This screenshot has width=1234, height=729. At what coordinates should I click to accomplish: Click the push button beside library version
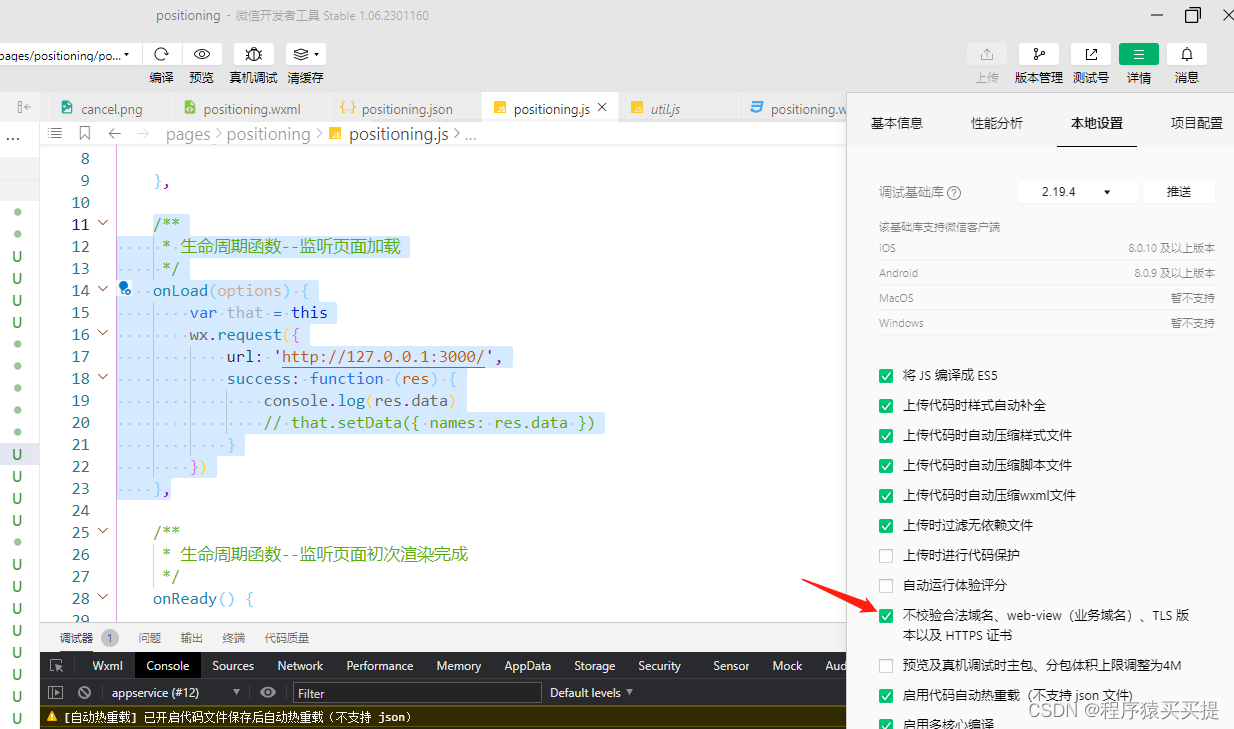[x=1179, y=192]
